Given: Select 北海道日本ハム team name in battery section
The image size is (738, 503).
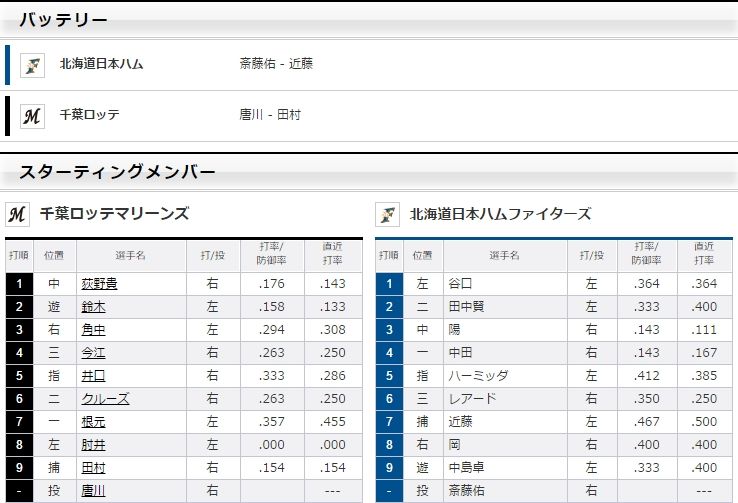Looking at the screenshot, I should [x=101, y=64].
